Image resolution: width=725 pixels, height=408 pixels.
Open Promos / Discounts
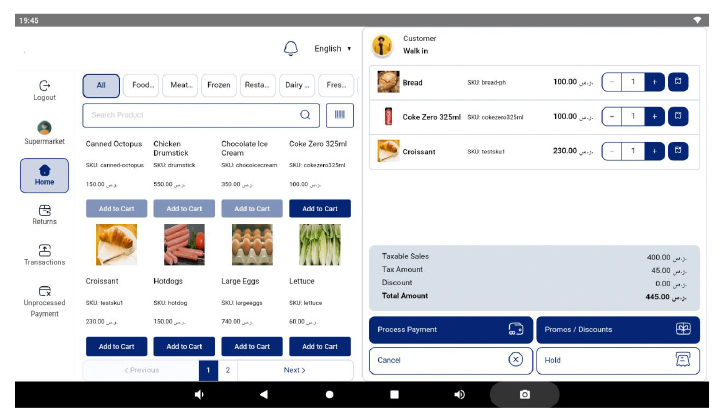617,329
